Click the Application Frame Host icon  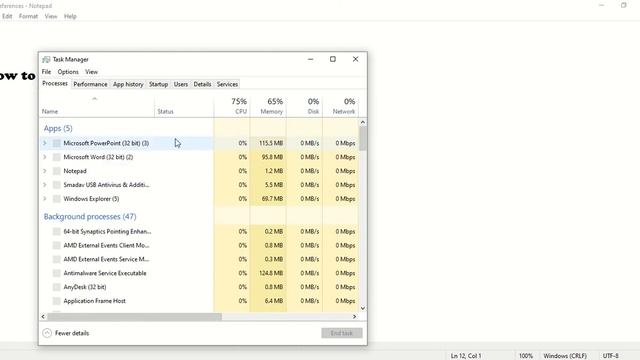click(x=57, y=301)
